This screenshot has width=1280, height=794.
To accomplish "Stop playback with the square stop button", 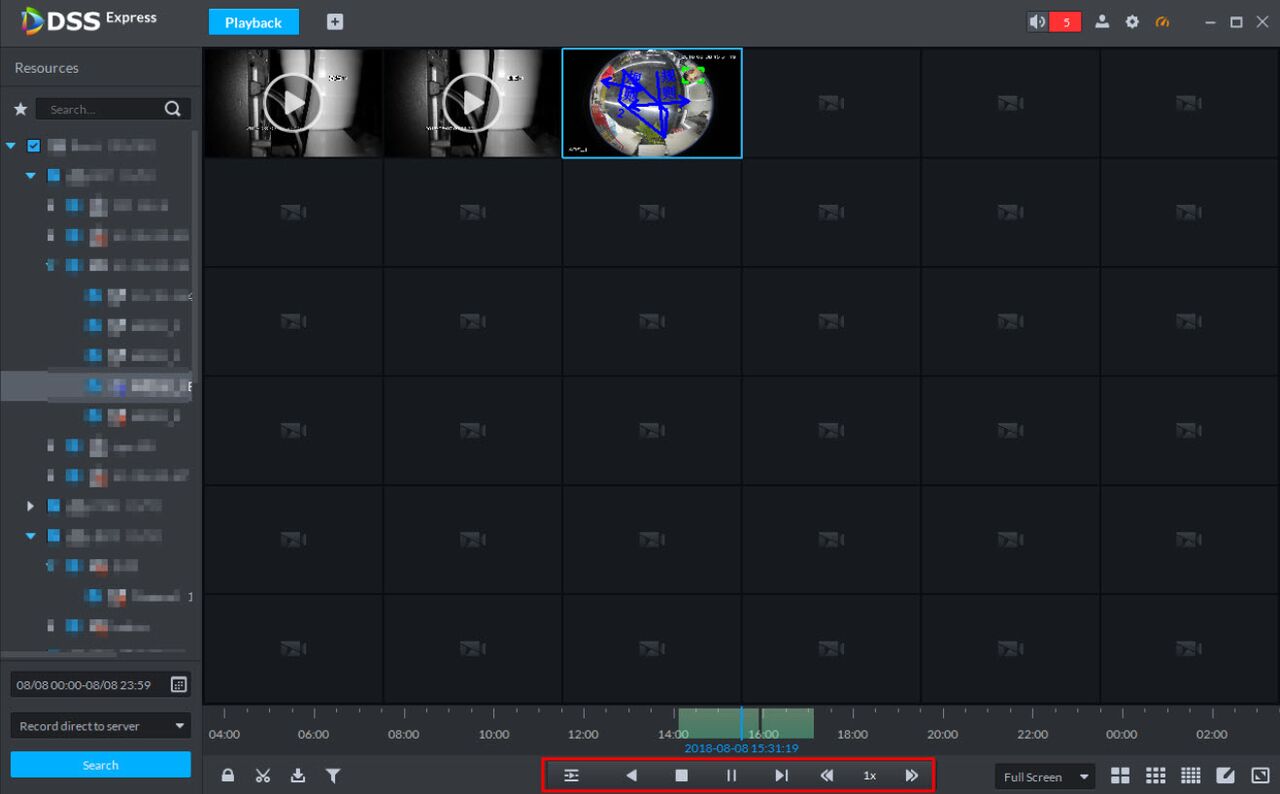I will click(x=681, y=775).
